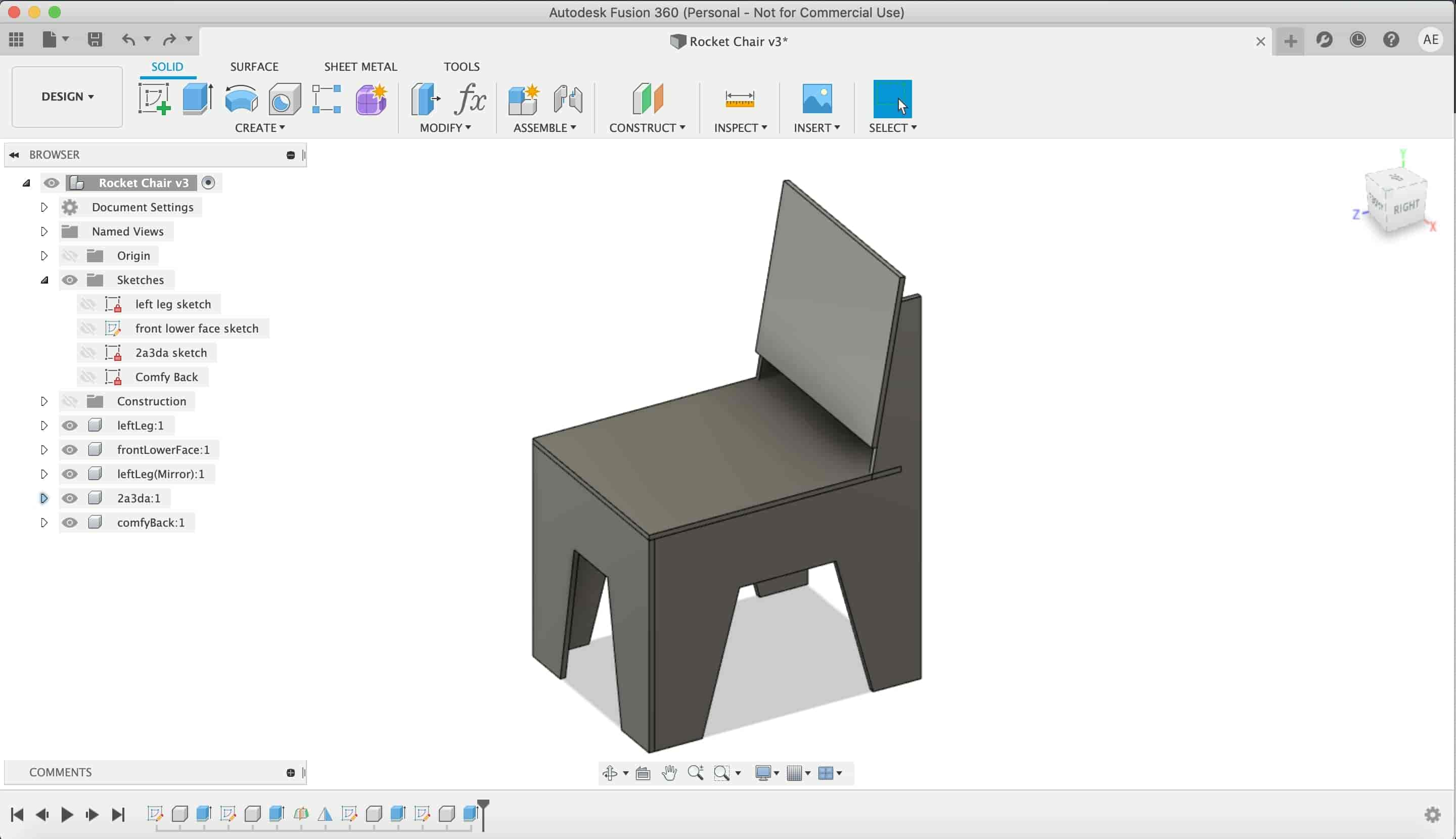Activate Rocket Chair v3 radio button
This screenshot has width=1456, height=839.
[209, 182]
